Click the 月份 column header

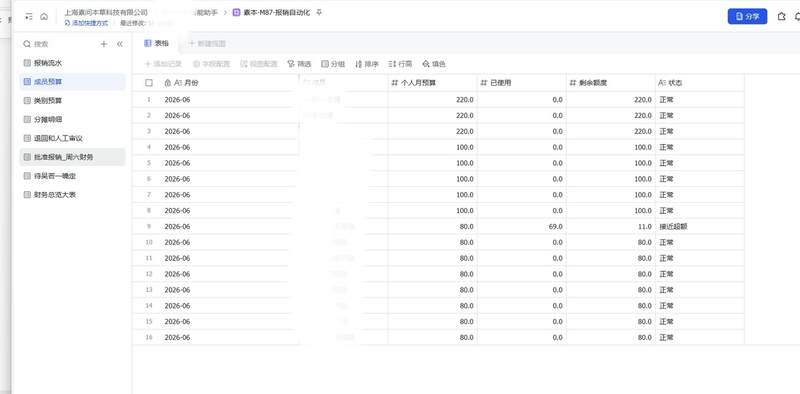pyautogui.click(x=230, y=83)
